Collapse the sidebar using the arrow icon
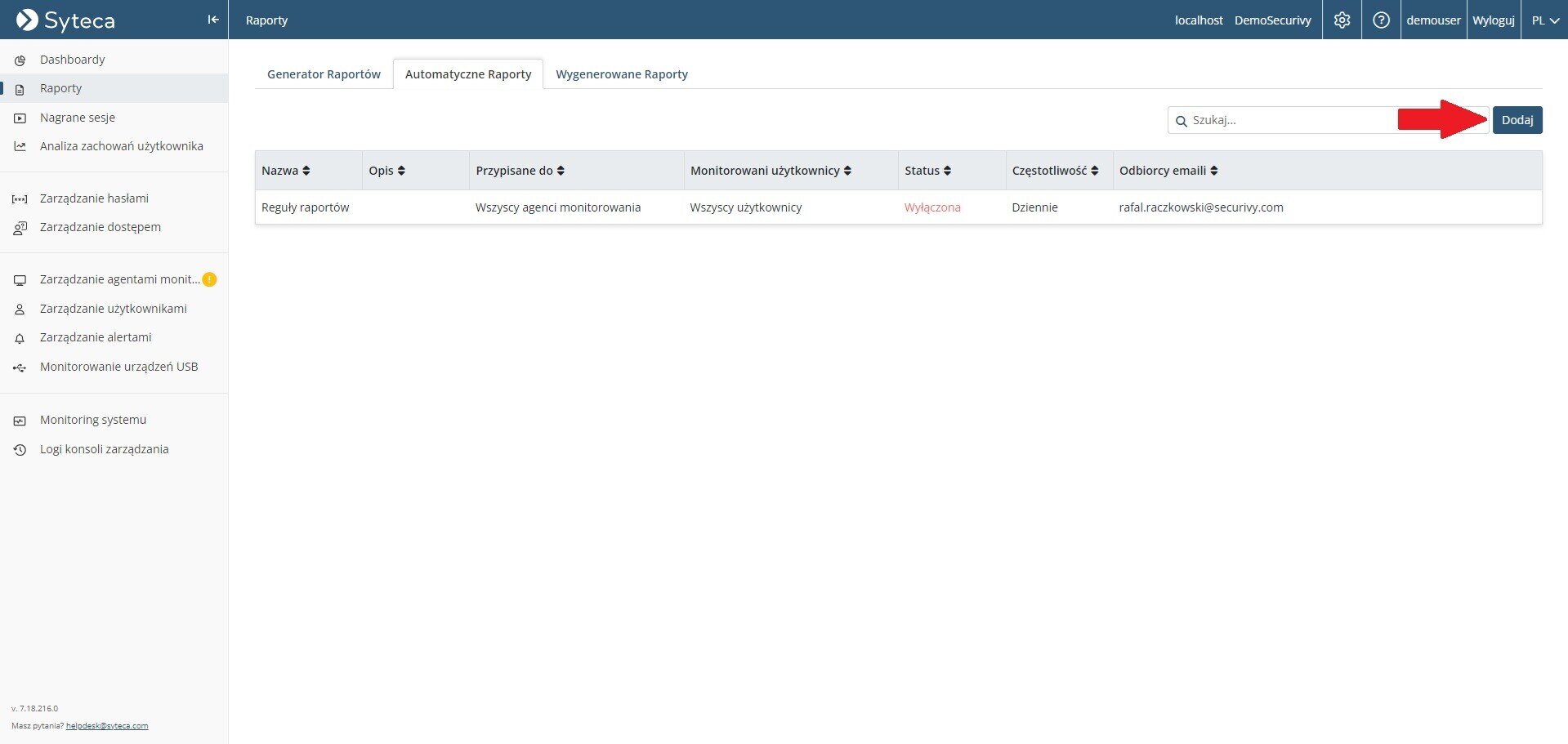 click(213, 20)
